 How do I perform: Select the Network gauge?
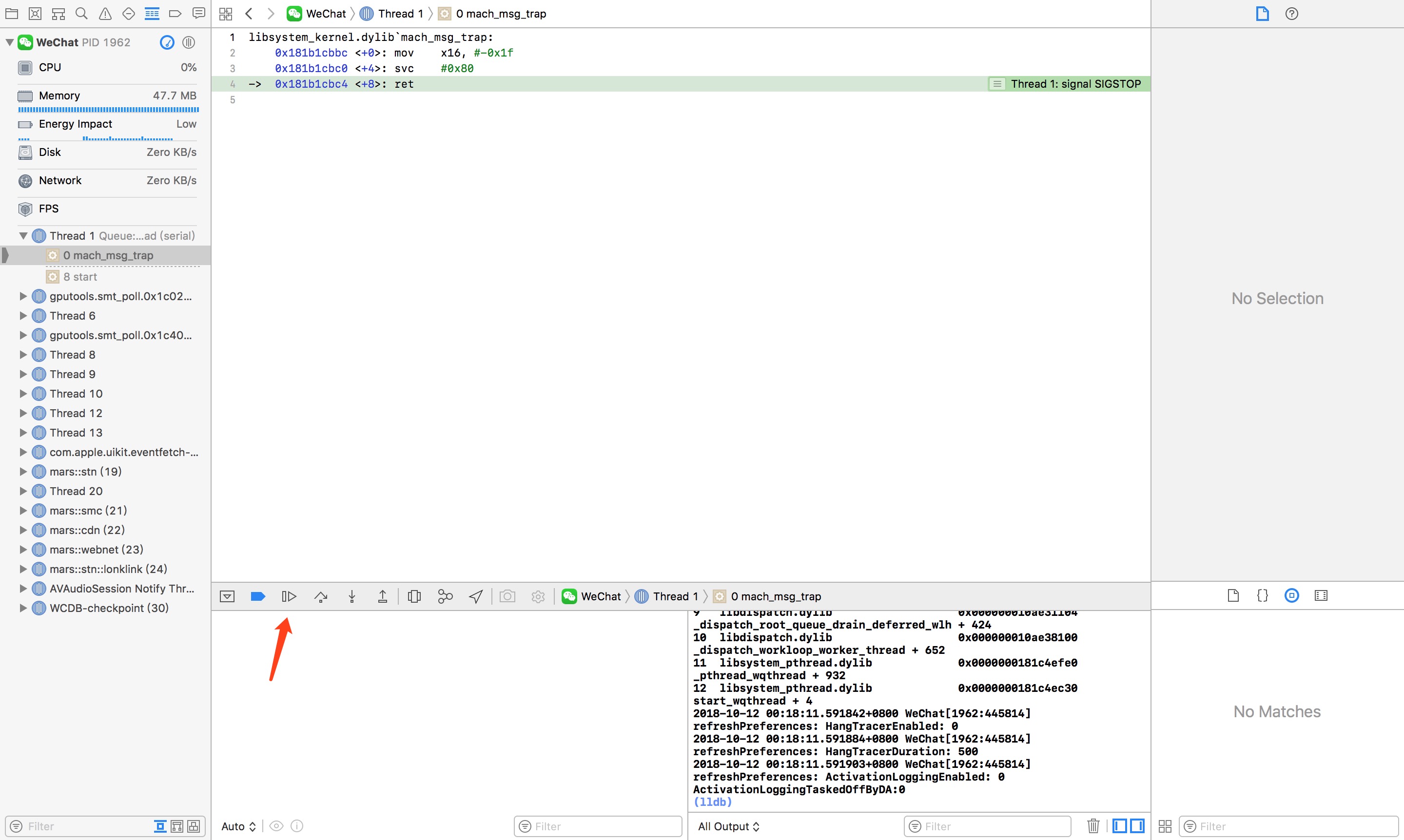(x=107, y=181)
